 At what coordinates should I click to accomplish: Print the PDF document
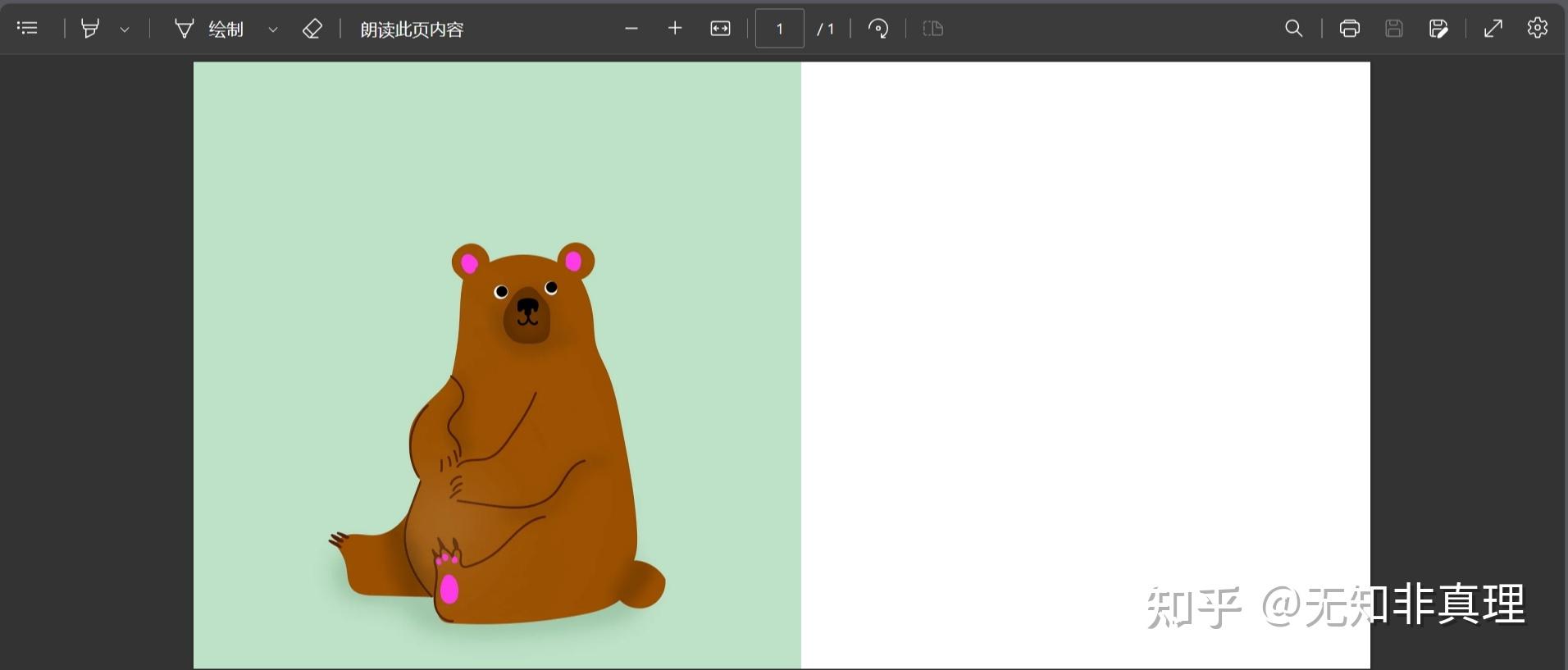coord(1349,29)
